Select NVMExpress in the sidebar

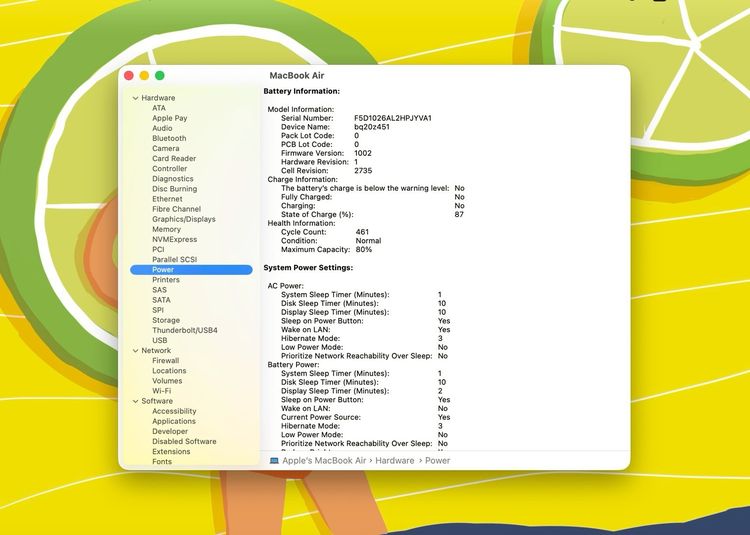coord(175,239)
